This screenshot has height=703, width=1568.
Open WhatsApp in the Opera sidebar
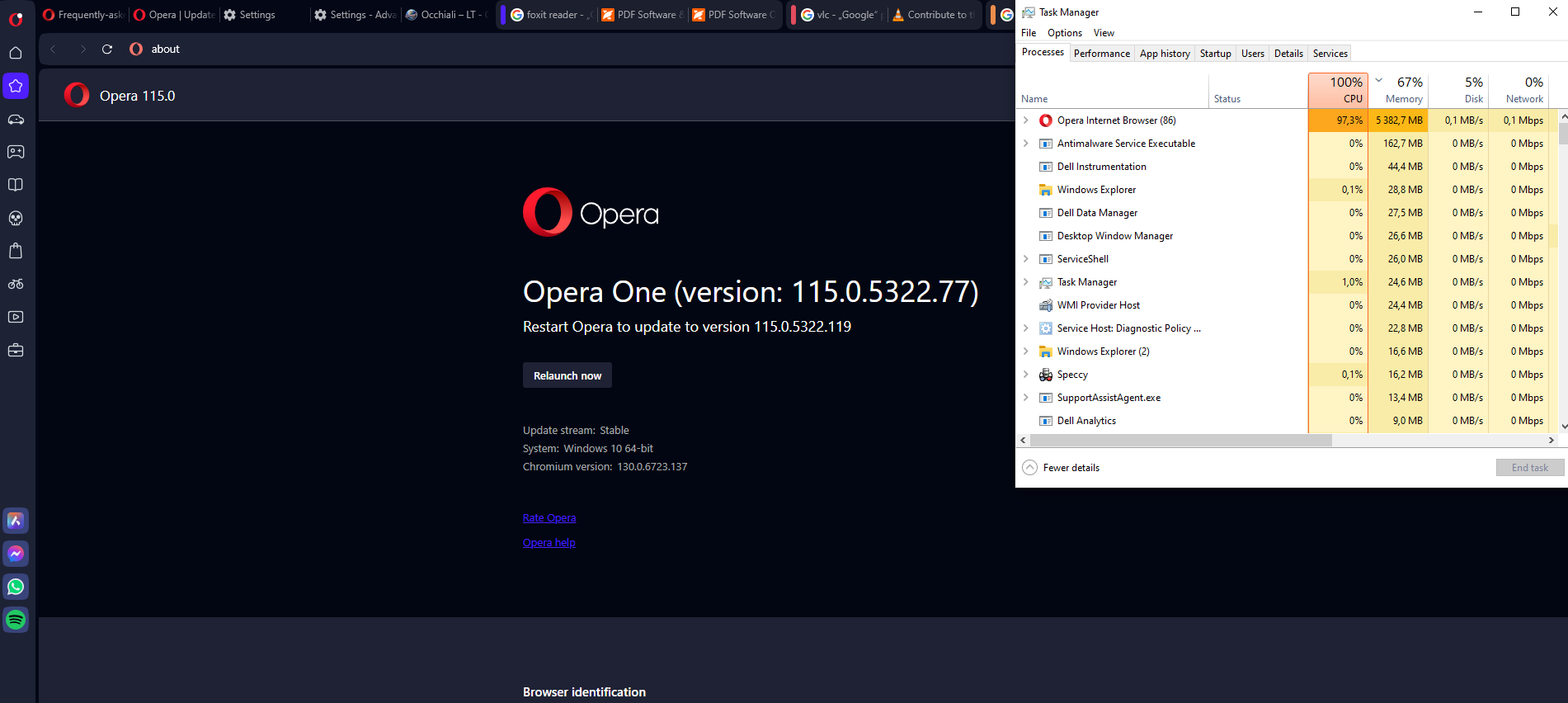pos(16,587)
